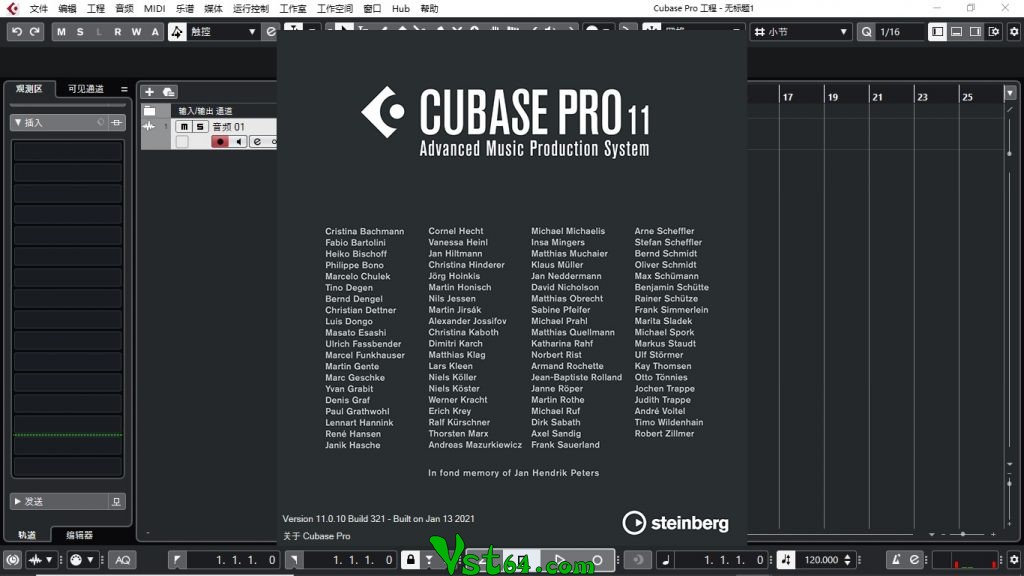Click the Redo arrow in the toolbar
The height and width of the screenshot is (576, 1024).
point(35,31)
